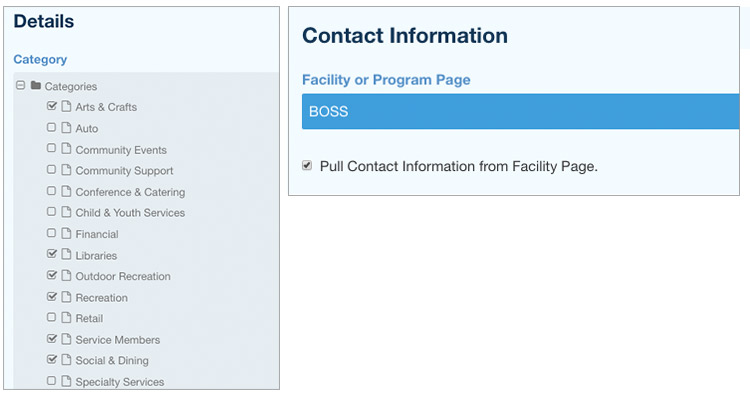Check the Auto category checkbox
This screenshot has height=398, width=750.
coord(51,127)
